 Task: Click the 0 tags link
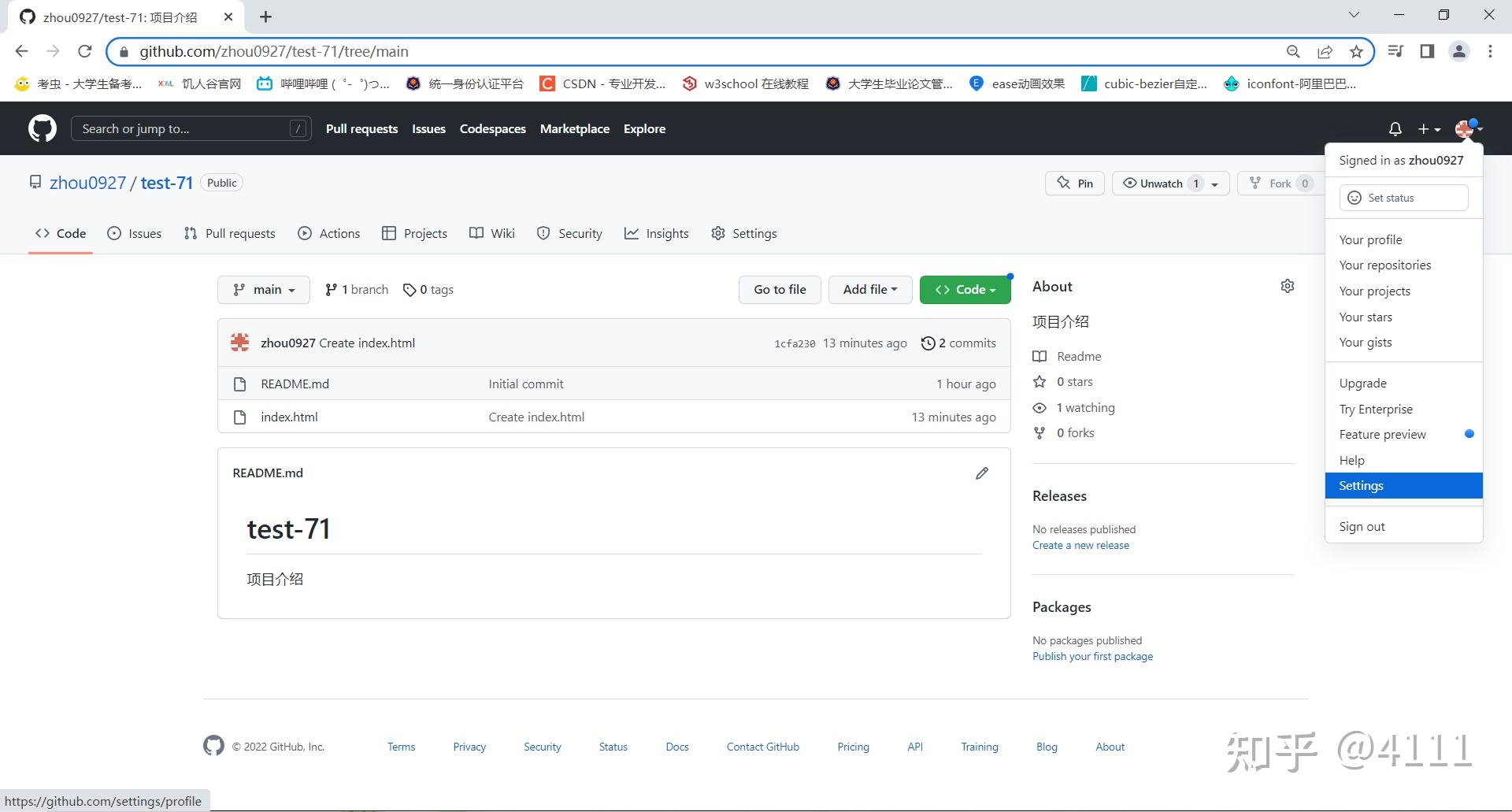[x=428, y=290]
